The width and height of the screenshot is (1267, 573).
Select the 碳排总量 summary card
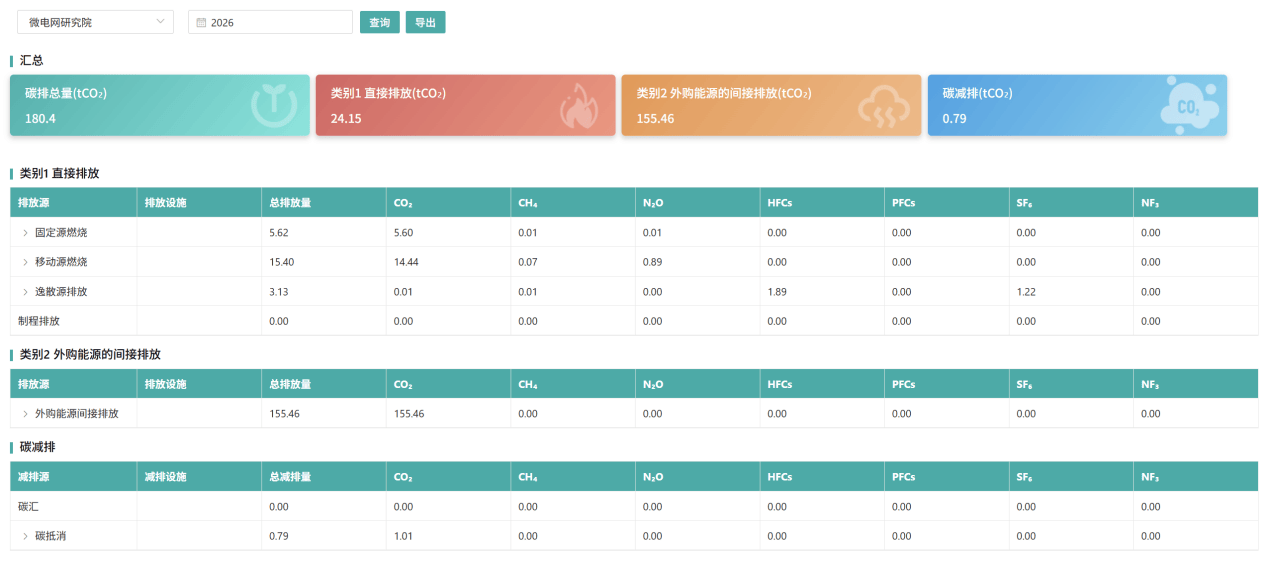pos(160,105)
